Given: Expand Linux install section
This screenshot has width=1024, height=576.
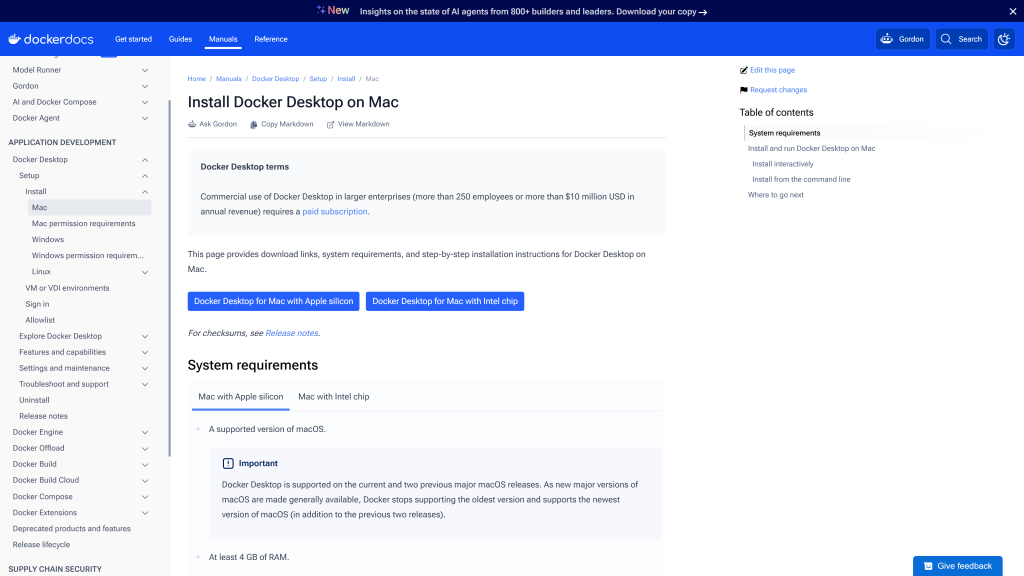Looking at the screenshot, I should point(145,272).
